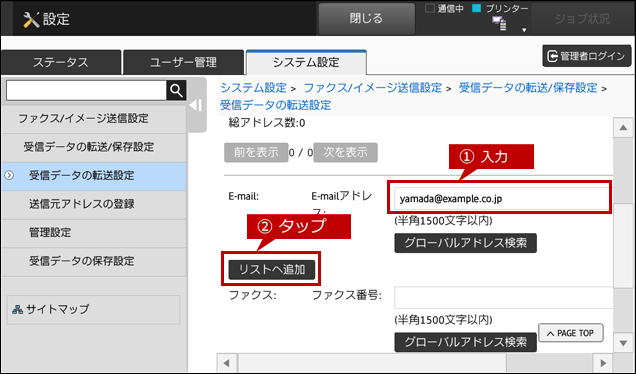The height and width of the screenshot is (374, 636).
Task: Click the search magnifier icon
Action: tap(176, 90)
